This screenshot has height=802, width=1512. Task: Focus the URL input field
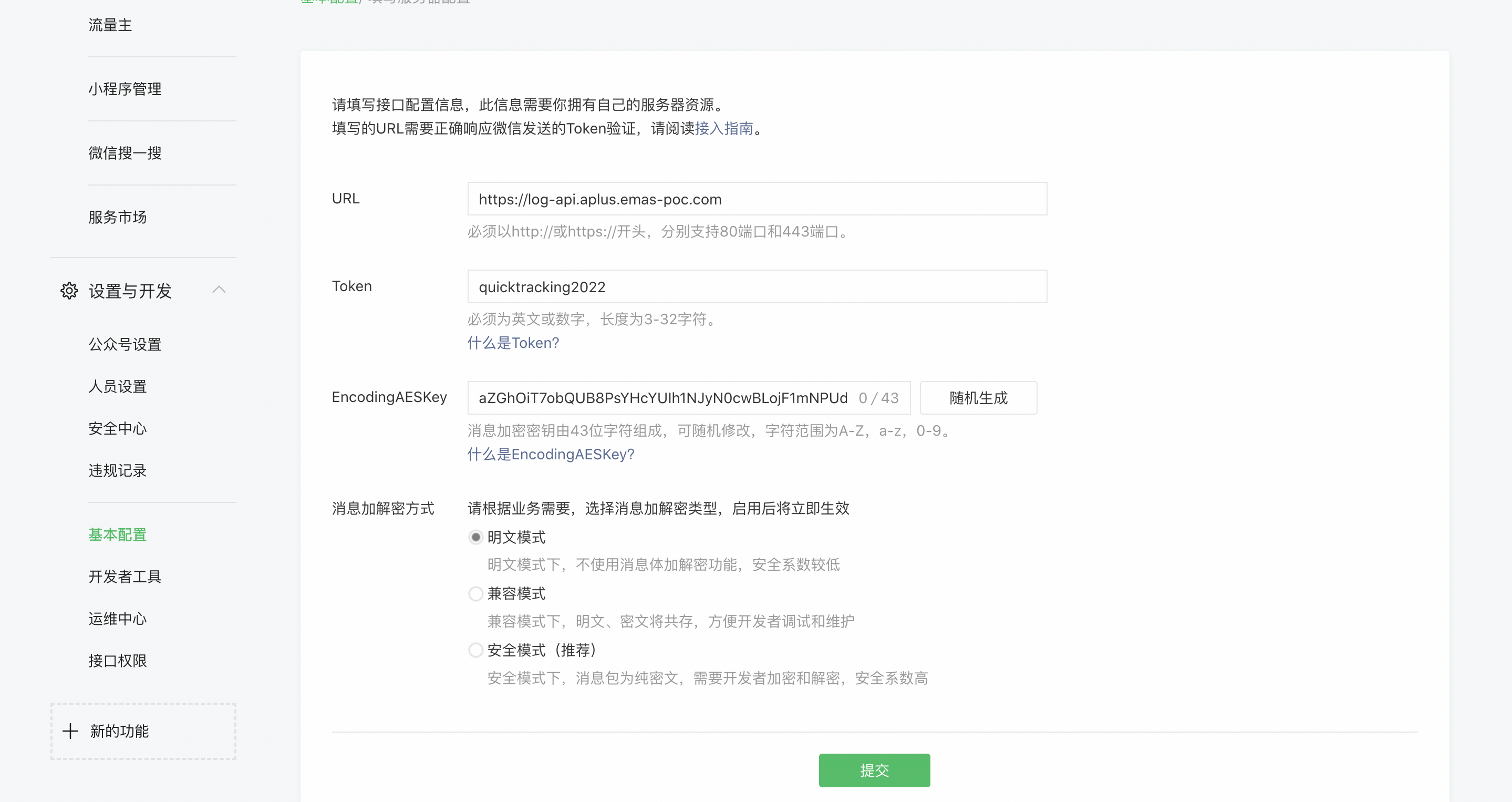click(x=757, y=199)
